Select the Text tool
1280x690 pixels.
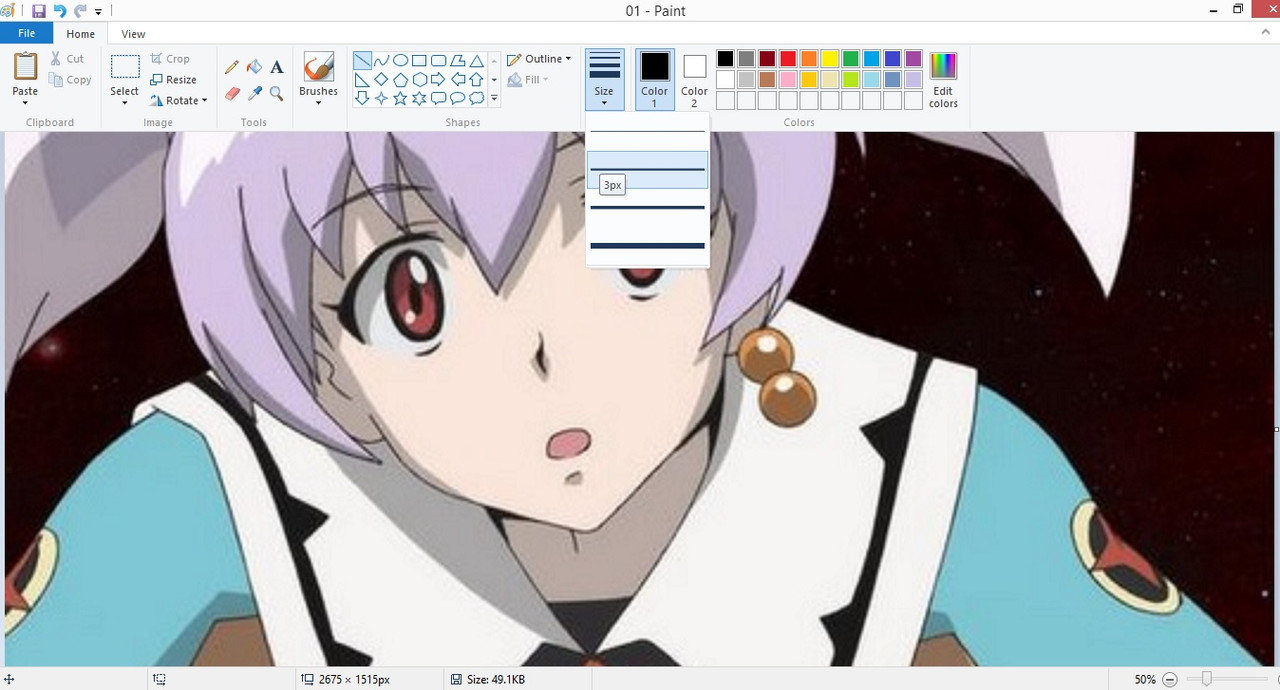[277, 67]
